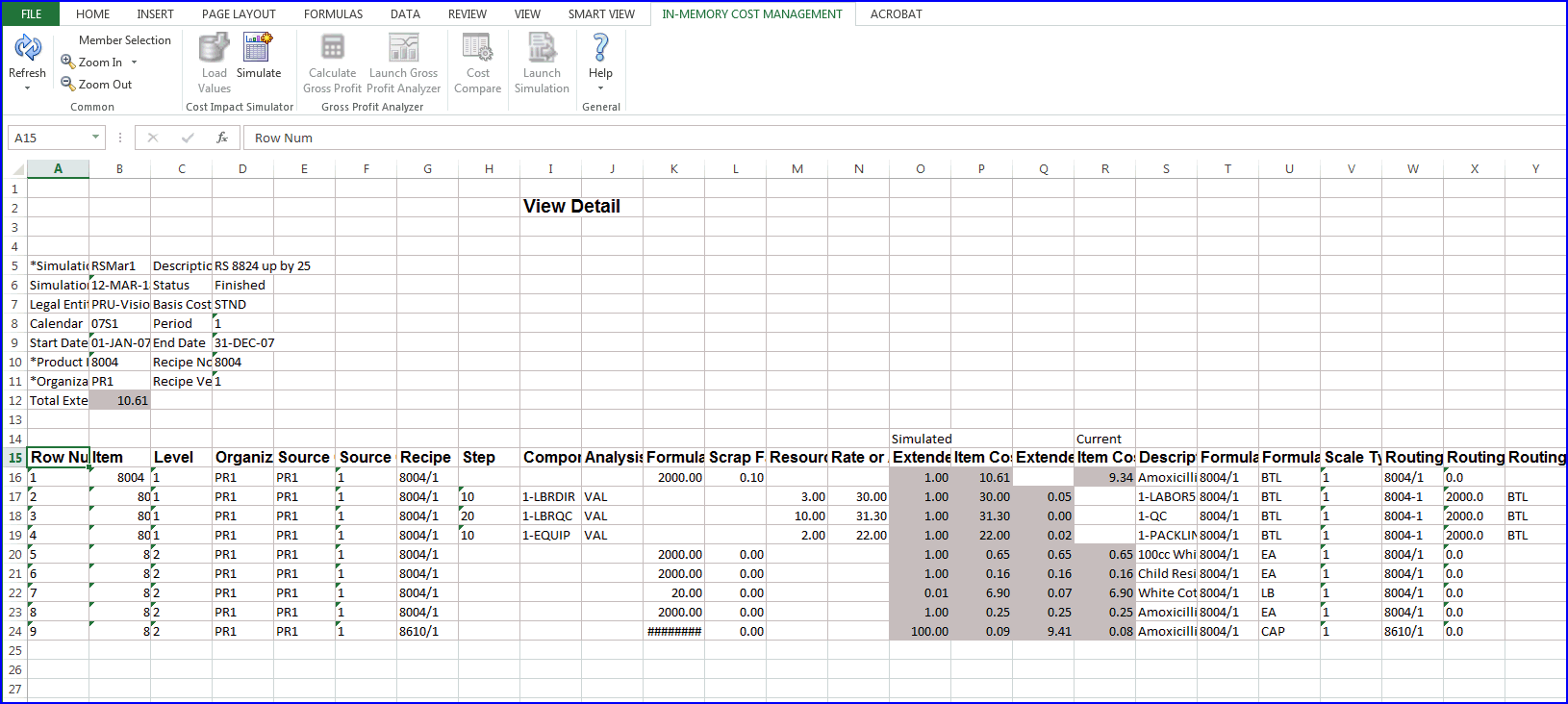This screenshot has height=704, width=1568.
Task: Select the Finished status cell
Action: point(242,286)
